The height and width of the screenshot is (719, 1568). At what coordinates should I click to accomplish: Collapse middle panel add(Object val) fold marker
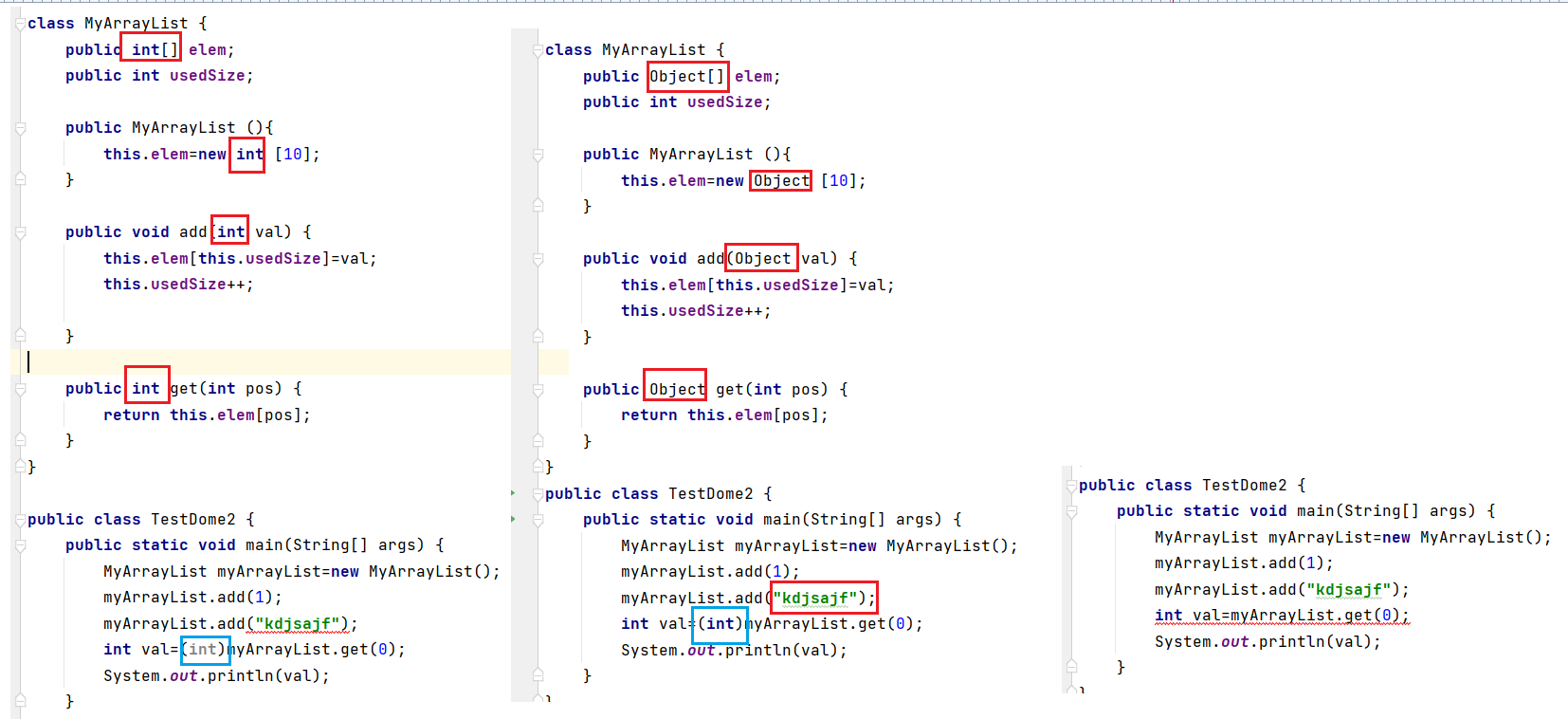tap(538, 259)
